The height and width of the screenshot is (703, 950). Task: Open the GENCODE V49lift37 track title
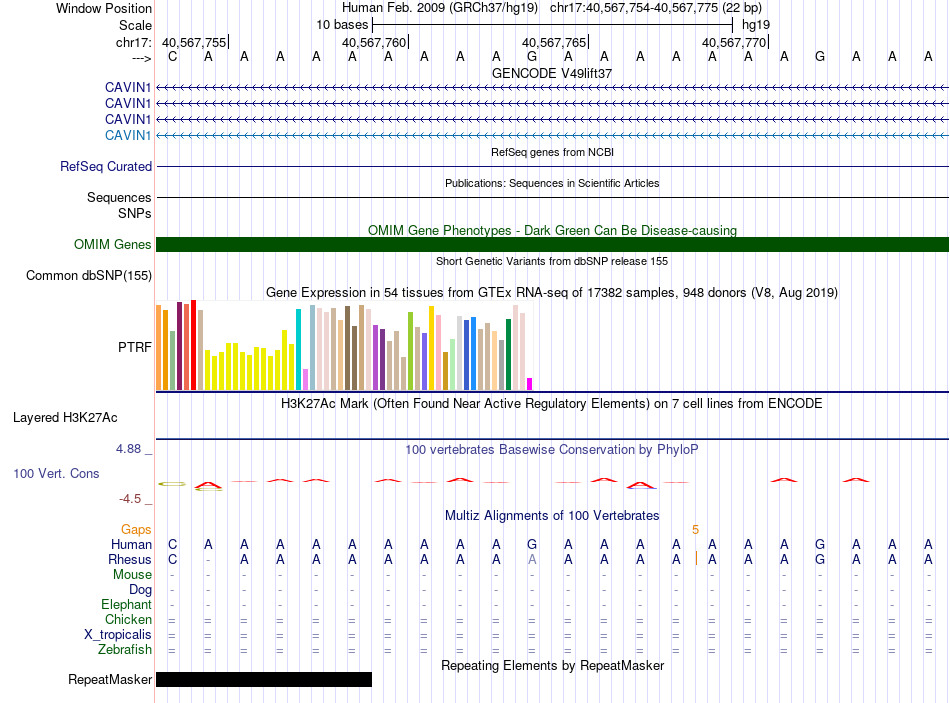point(552,73)
